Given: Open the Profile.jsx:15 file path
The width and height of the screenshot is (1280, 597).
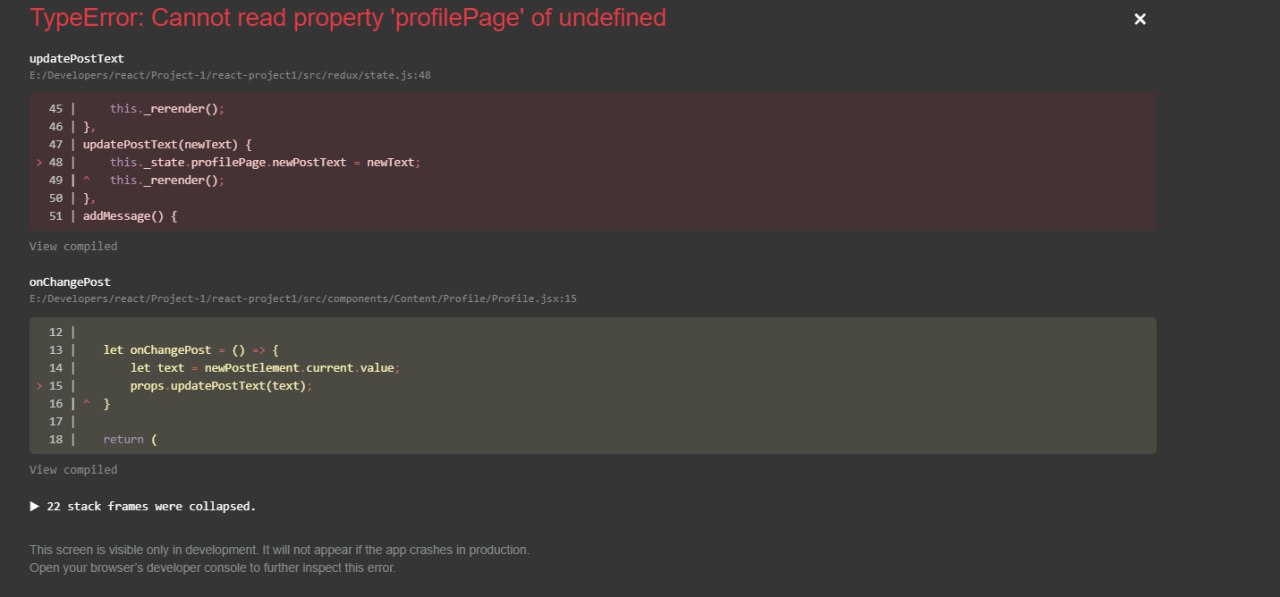Looking at the screenshot, I should pos(303,298).
